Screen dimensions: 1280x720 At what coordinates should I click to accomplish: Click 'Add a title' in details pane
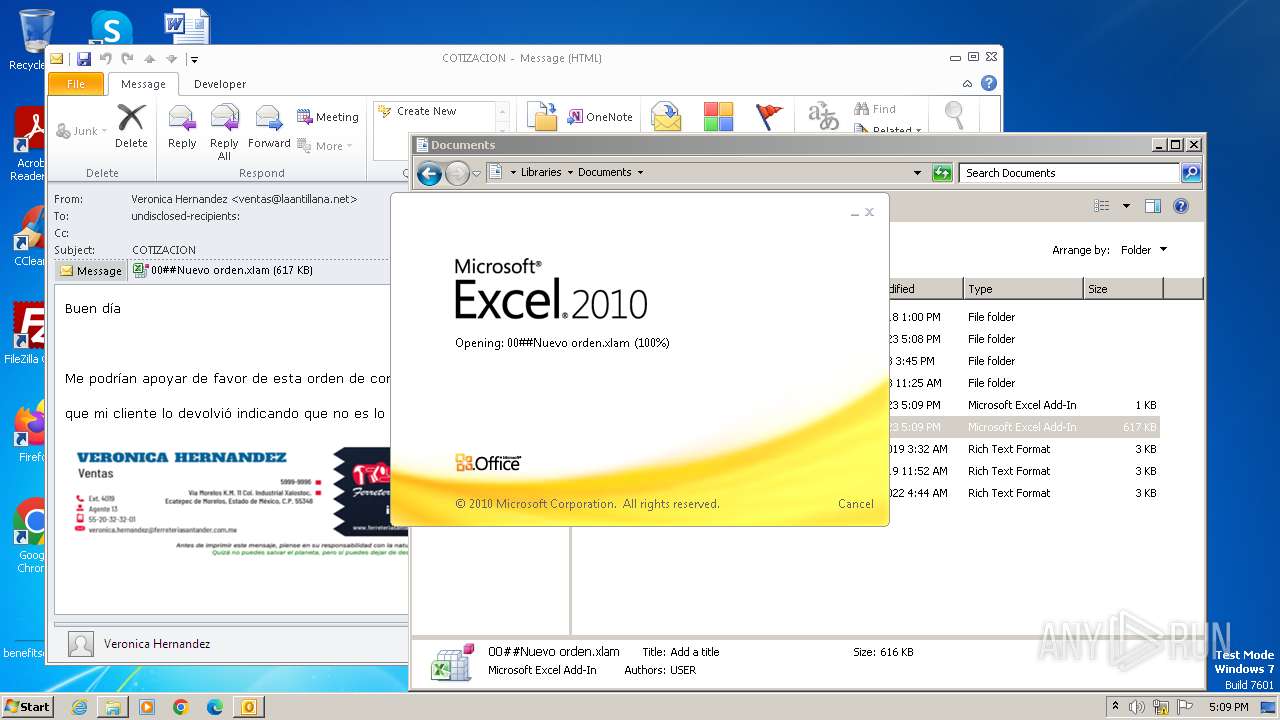pyautogui.click(x=694, y=652)
